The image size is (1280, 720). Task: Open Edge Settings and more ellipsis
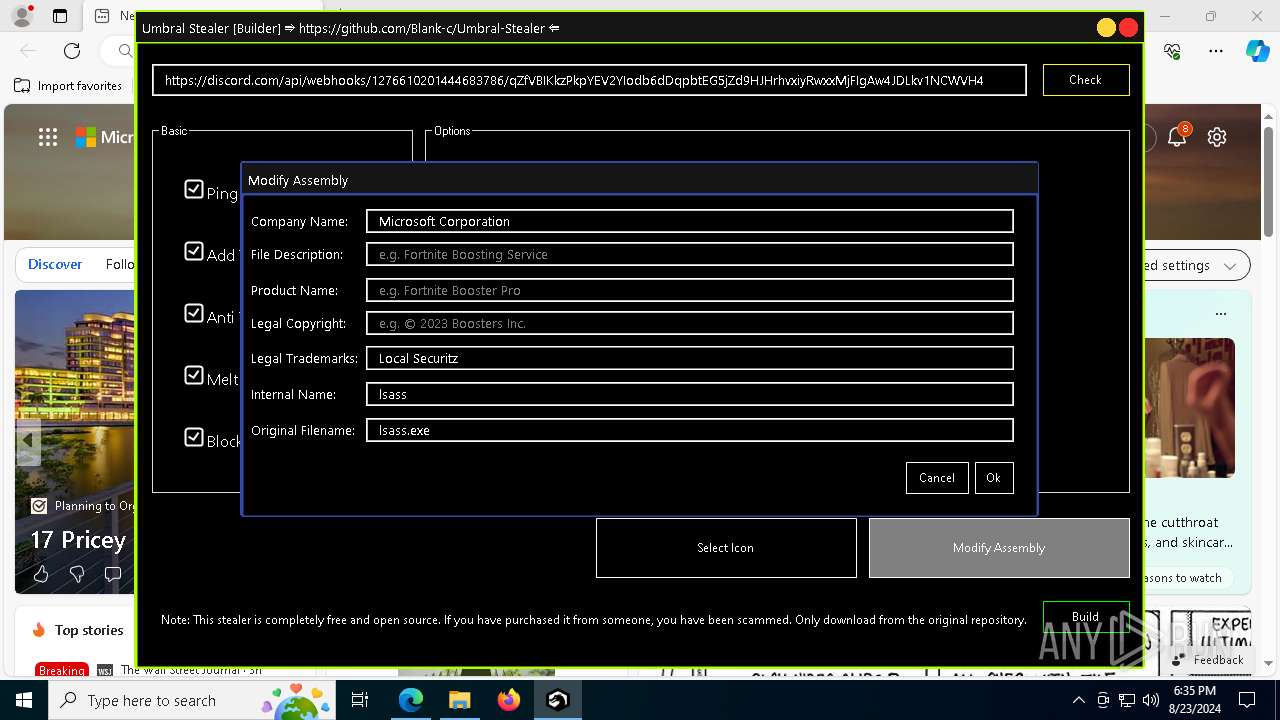coord(1216,51)
